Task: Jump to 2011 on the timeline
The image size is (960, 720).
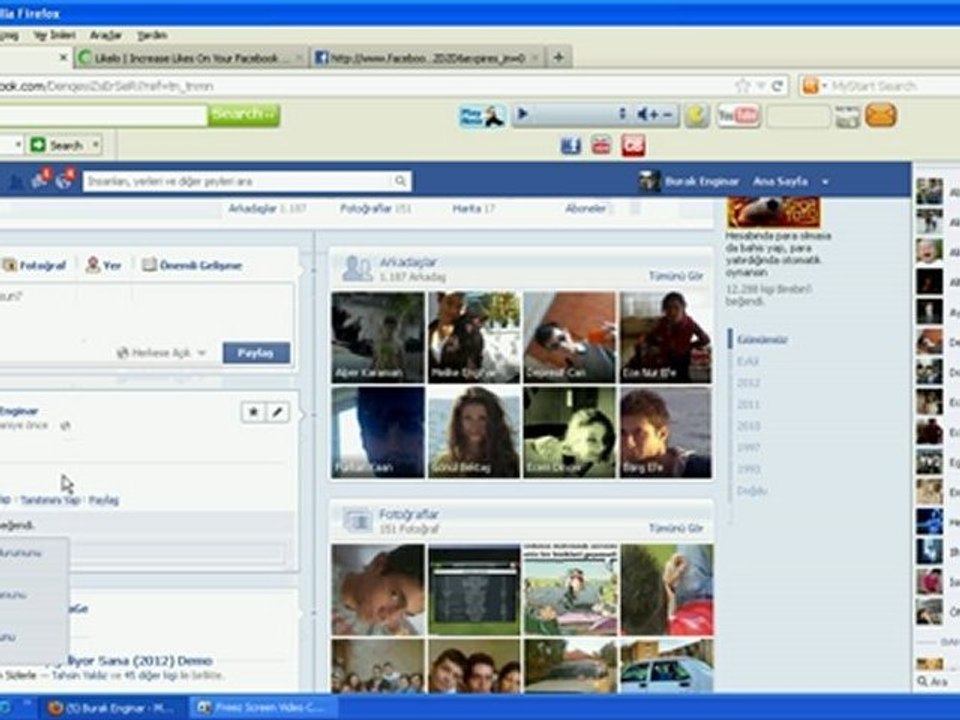Action: (748, 404)
